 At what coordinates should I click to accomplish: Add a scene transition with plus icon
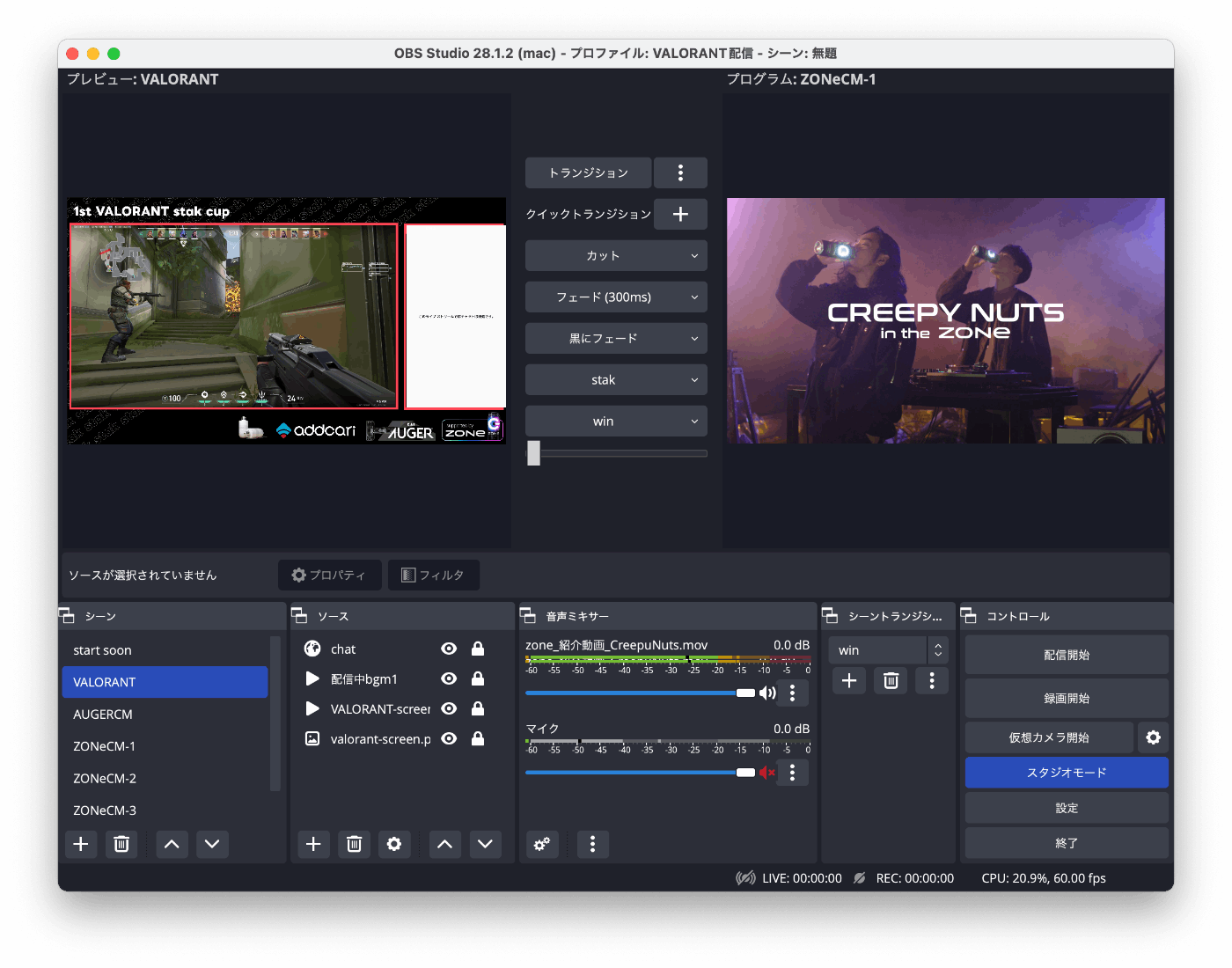[x=849, y=680]
